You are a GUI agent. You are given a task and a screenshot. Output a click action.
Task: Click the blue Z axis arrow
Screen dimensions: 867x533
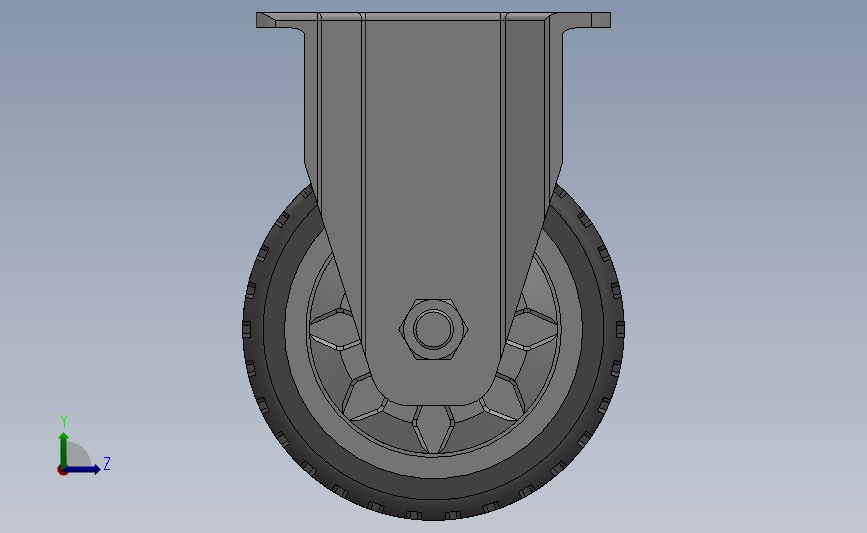[x=83, y=470]
